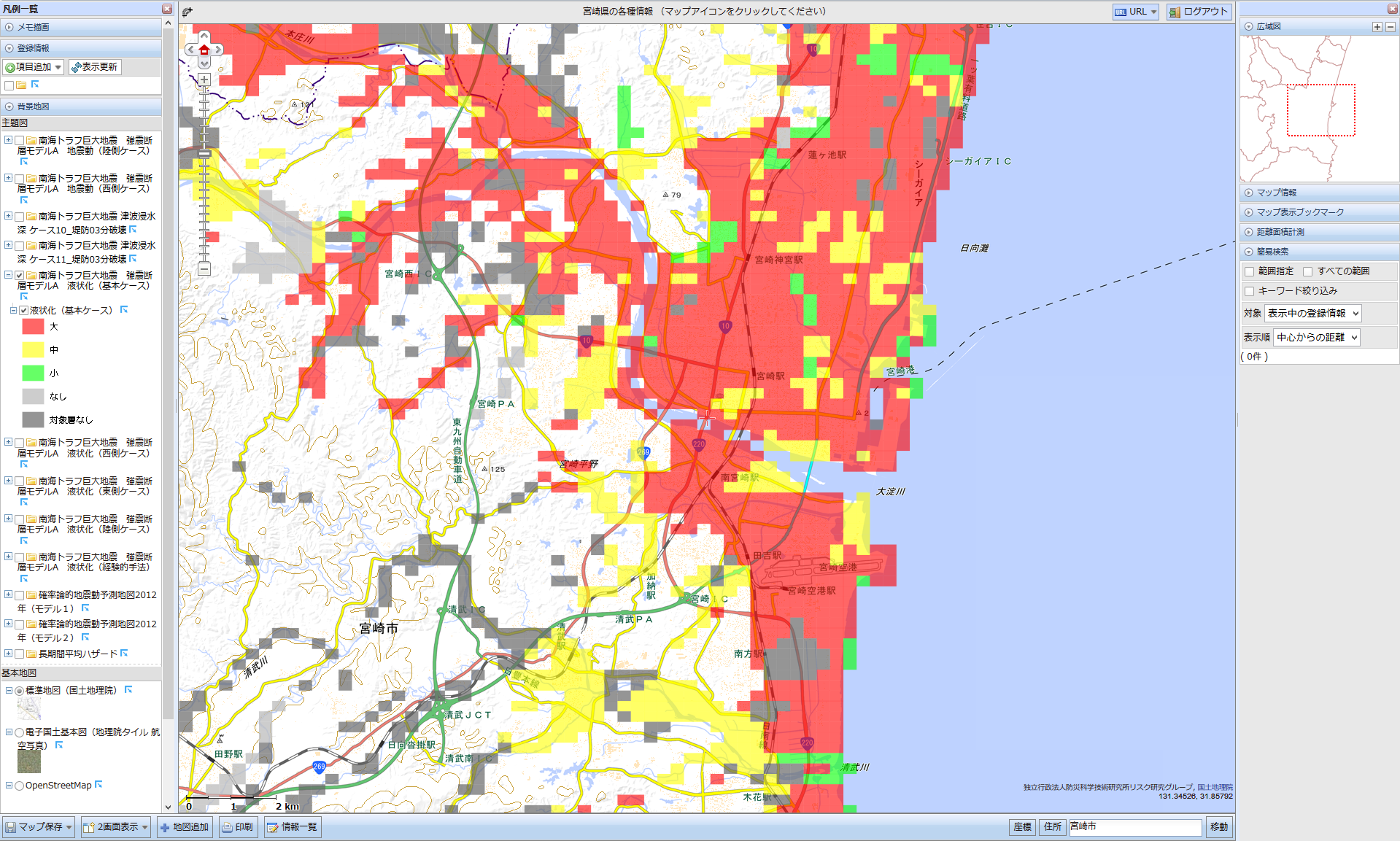
Task: Zoom in the 広域図 overview map
Action: [1377, 26]
